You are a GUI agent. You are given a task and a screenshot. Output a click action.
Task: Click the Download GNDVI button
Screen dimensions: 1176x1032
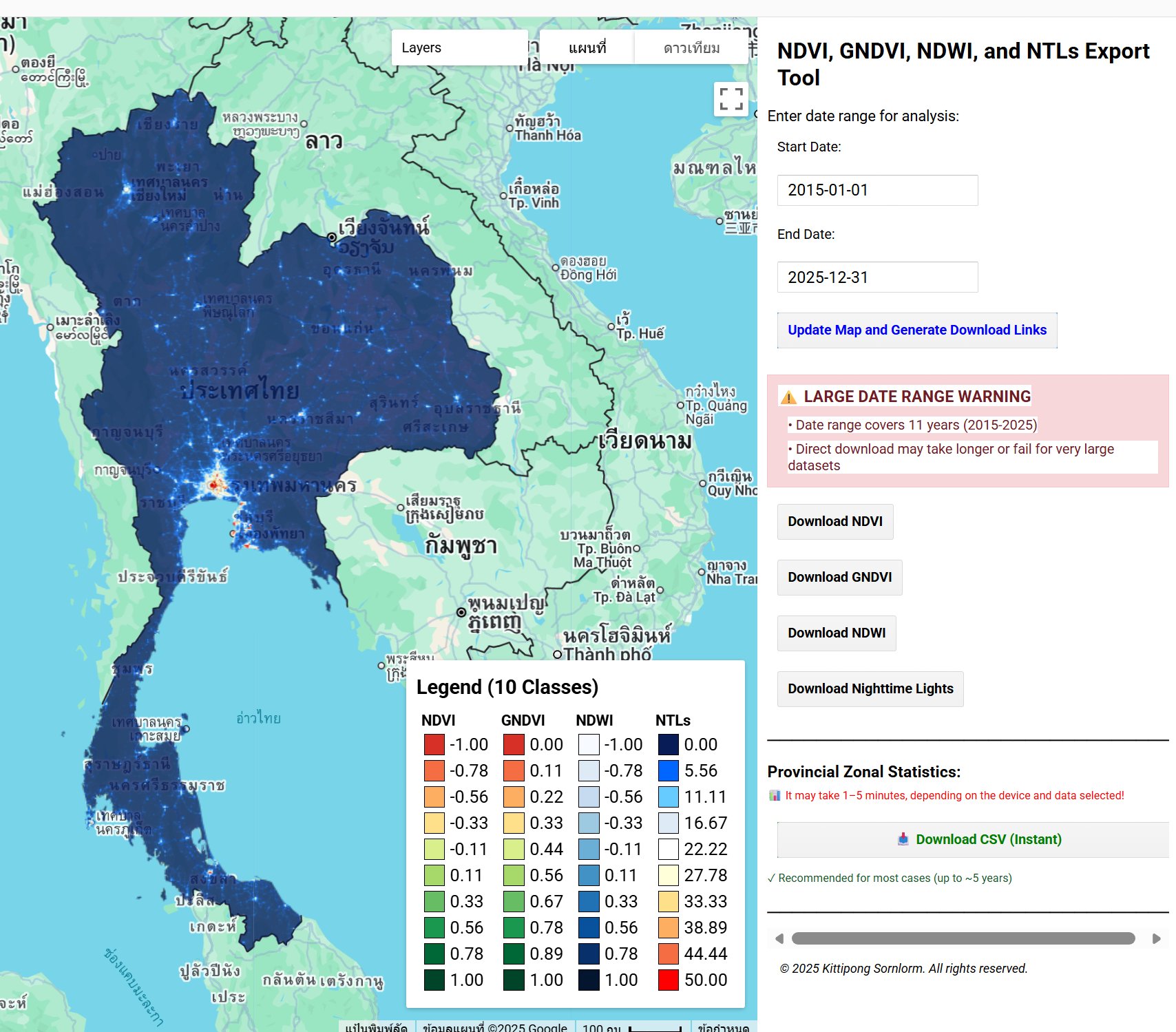click(839, 578)
